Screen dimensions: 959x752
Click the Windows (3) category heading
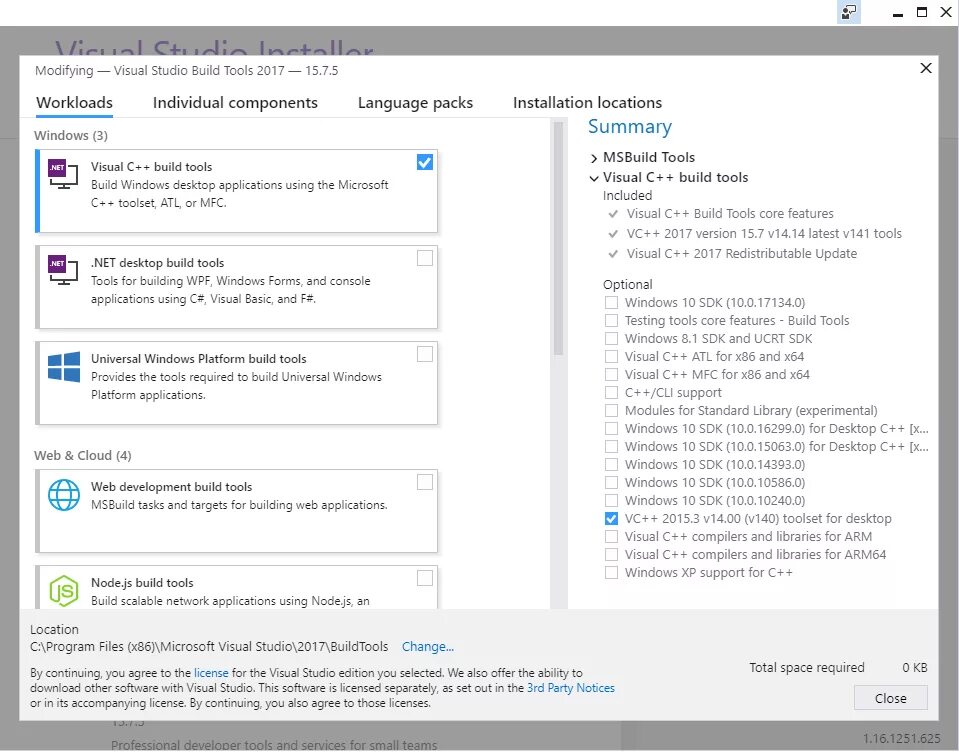(71, 135)
